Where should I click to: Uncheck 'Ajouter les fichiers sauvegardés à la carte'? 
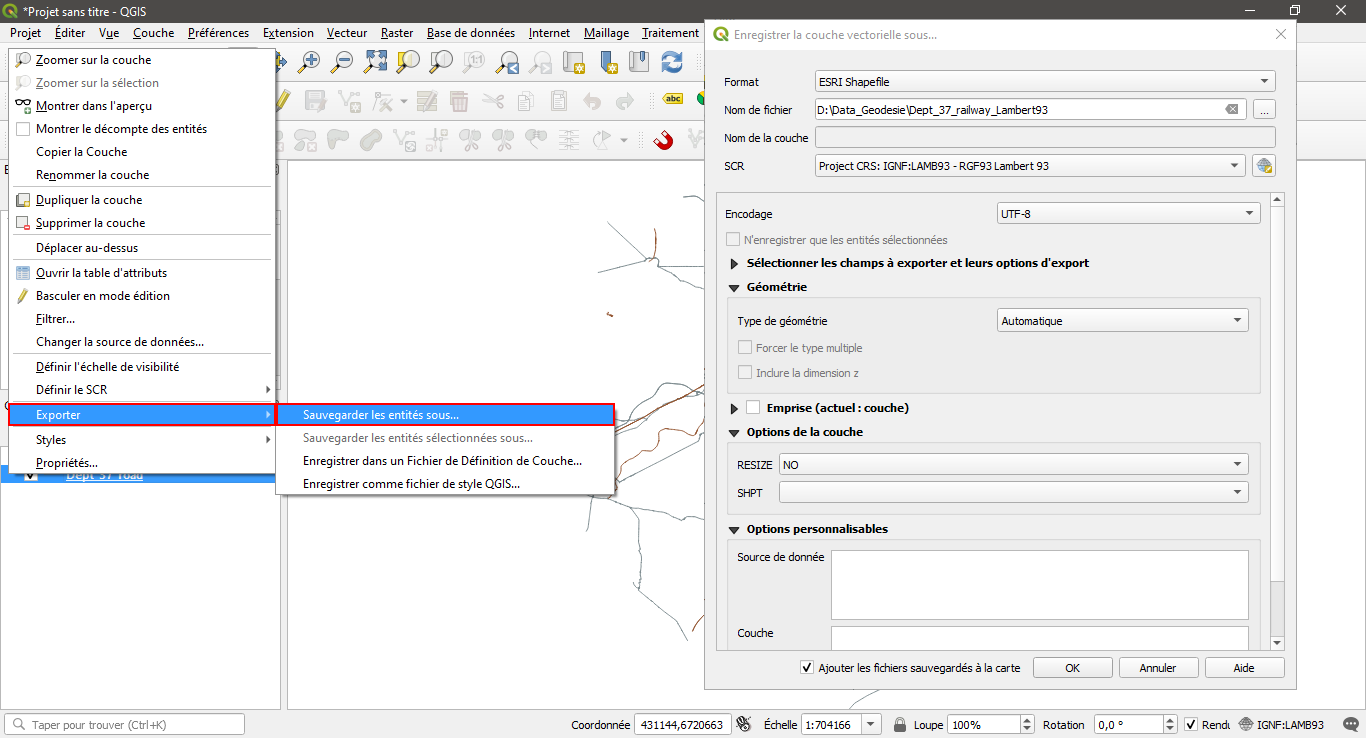807,667
